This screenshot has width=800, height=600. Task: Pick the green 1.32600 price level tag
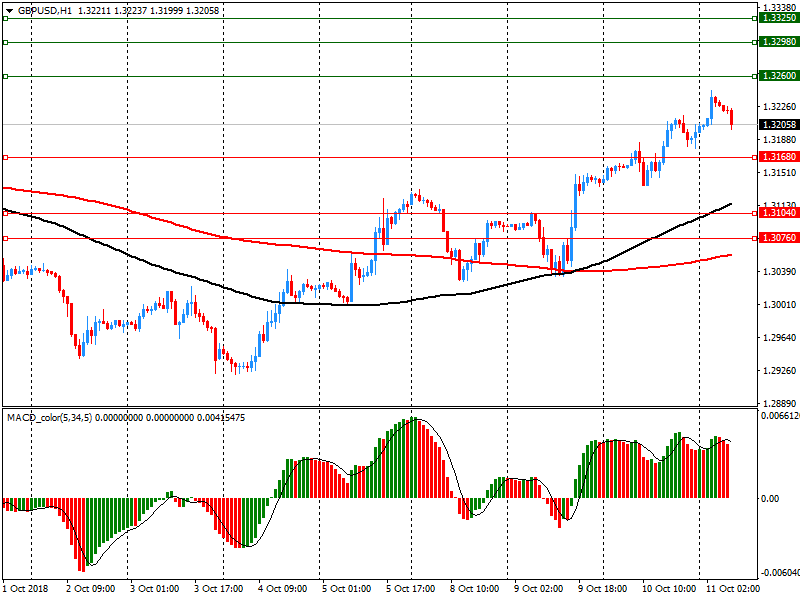[x=777, y=76]
